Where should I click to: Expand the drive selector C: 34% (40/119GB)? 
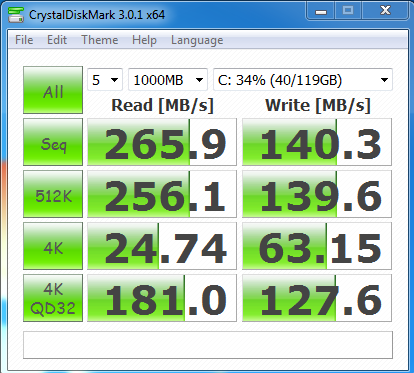pos(303,80)
